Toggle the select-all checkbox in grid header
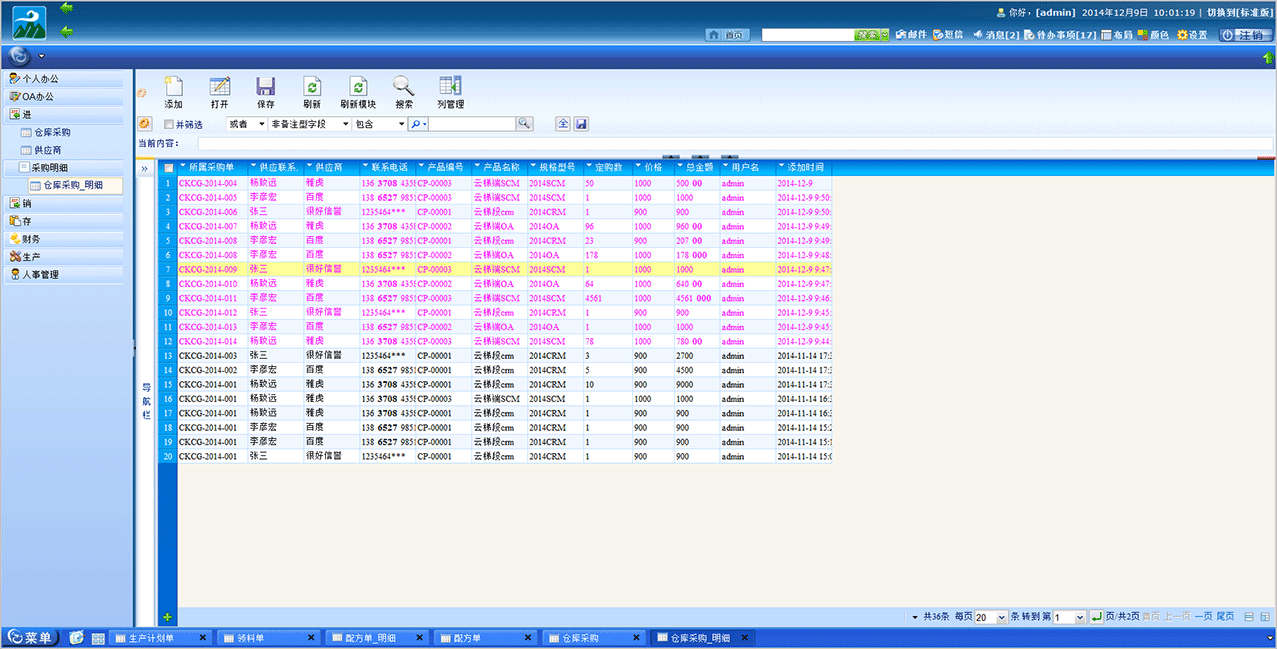 pos(169,168)
